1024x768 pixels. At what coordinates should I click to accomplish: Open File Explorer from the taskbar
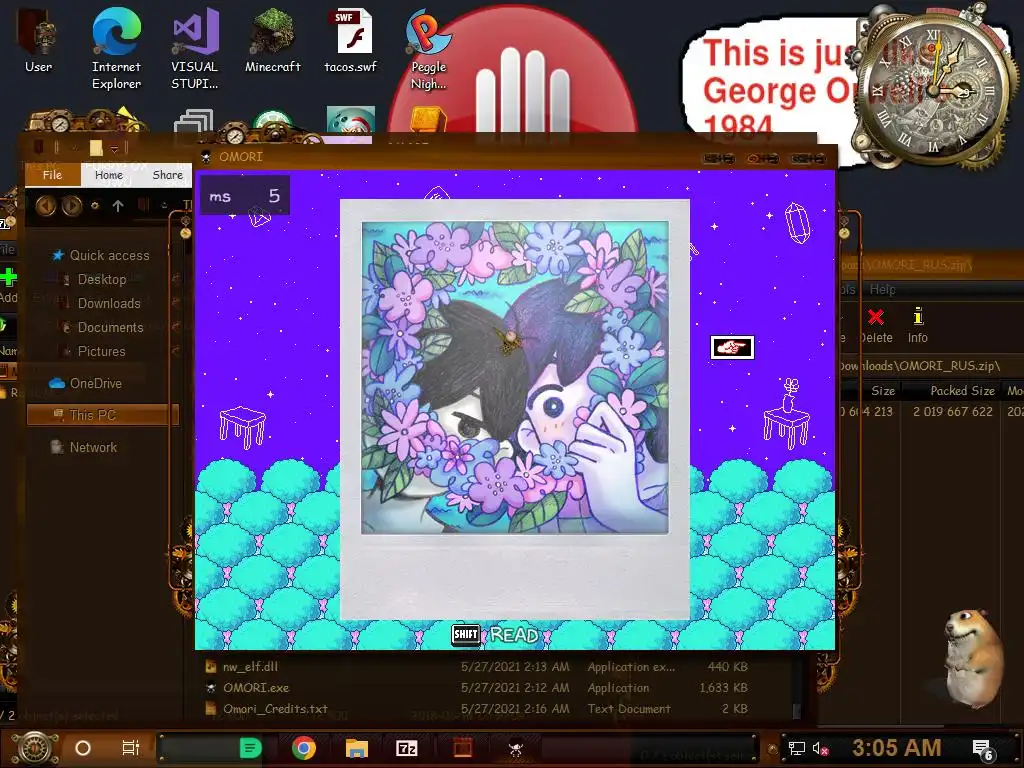[x=357, y=748]
